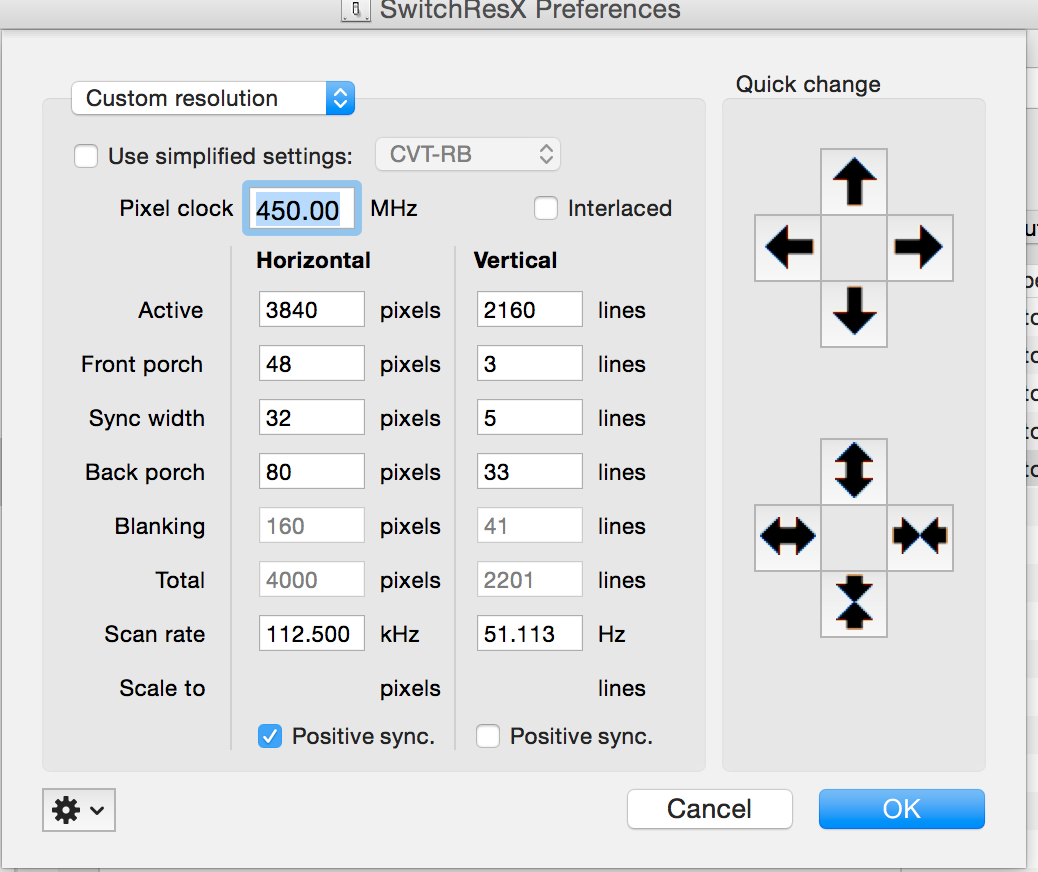Click vertical Front porch field 3
This screenshot has height=872, width=1038.
tap(530, 363)
